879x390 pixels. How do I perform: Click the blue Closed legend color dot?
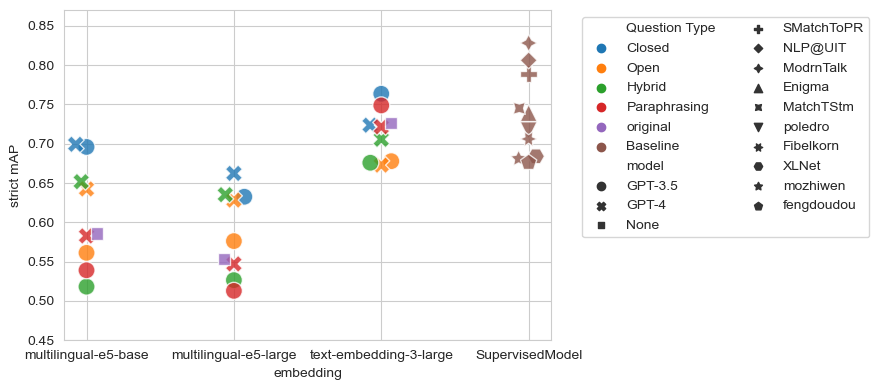pos(602,48)
